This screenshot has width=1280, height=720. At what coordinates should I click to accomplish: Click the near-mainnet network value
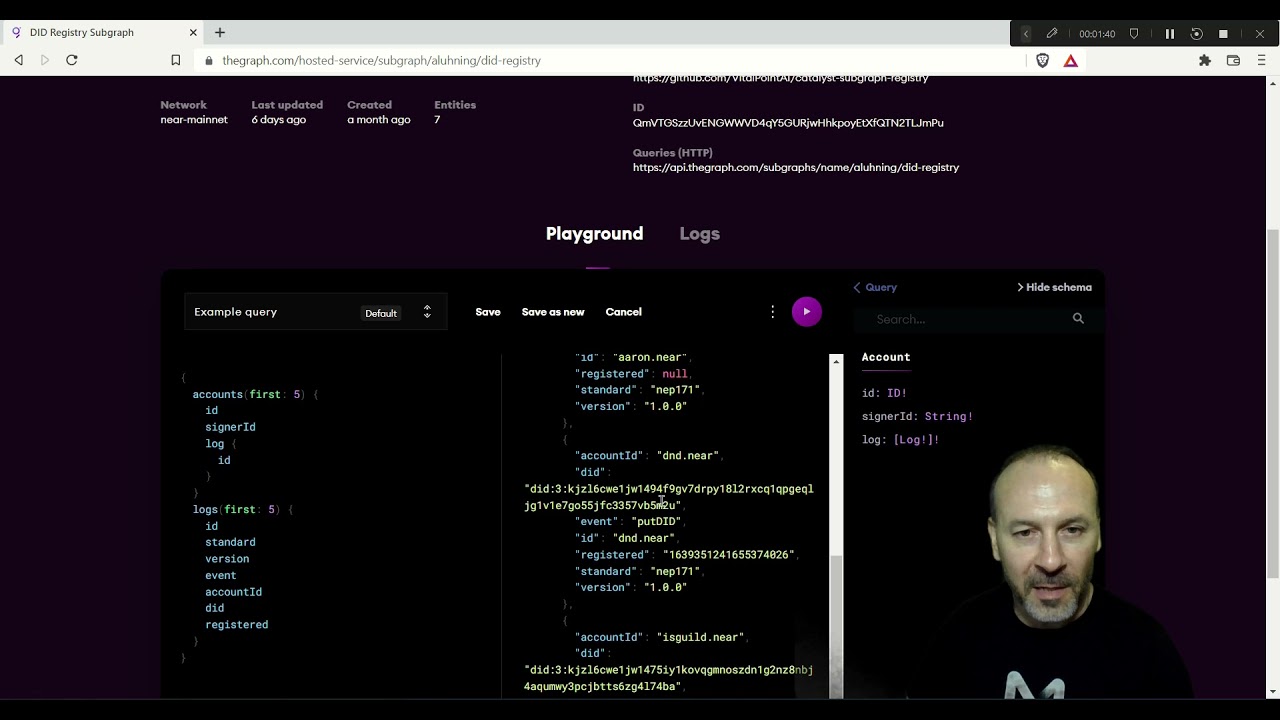click(x=194, y=120)
